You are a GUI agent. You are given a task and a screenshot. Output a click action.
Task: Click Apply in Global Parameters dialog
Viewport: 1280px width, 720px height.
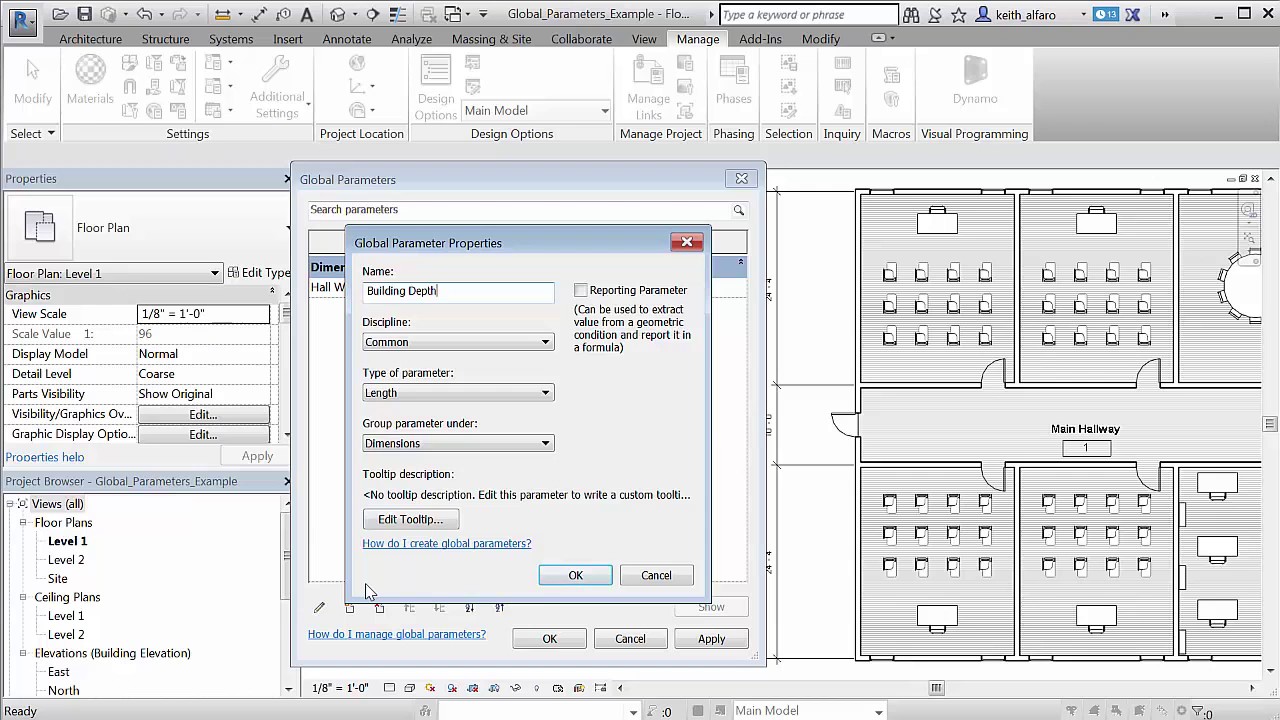point(712,639)
